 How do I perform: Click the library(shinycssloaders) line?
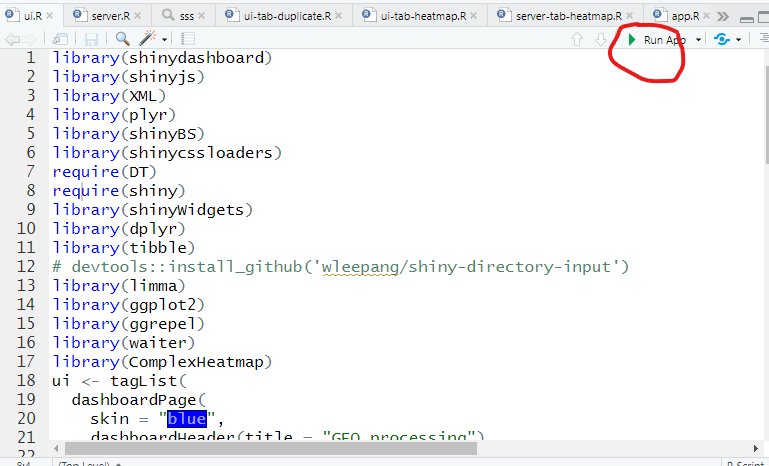click(x=167, y=153)
